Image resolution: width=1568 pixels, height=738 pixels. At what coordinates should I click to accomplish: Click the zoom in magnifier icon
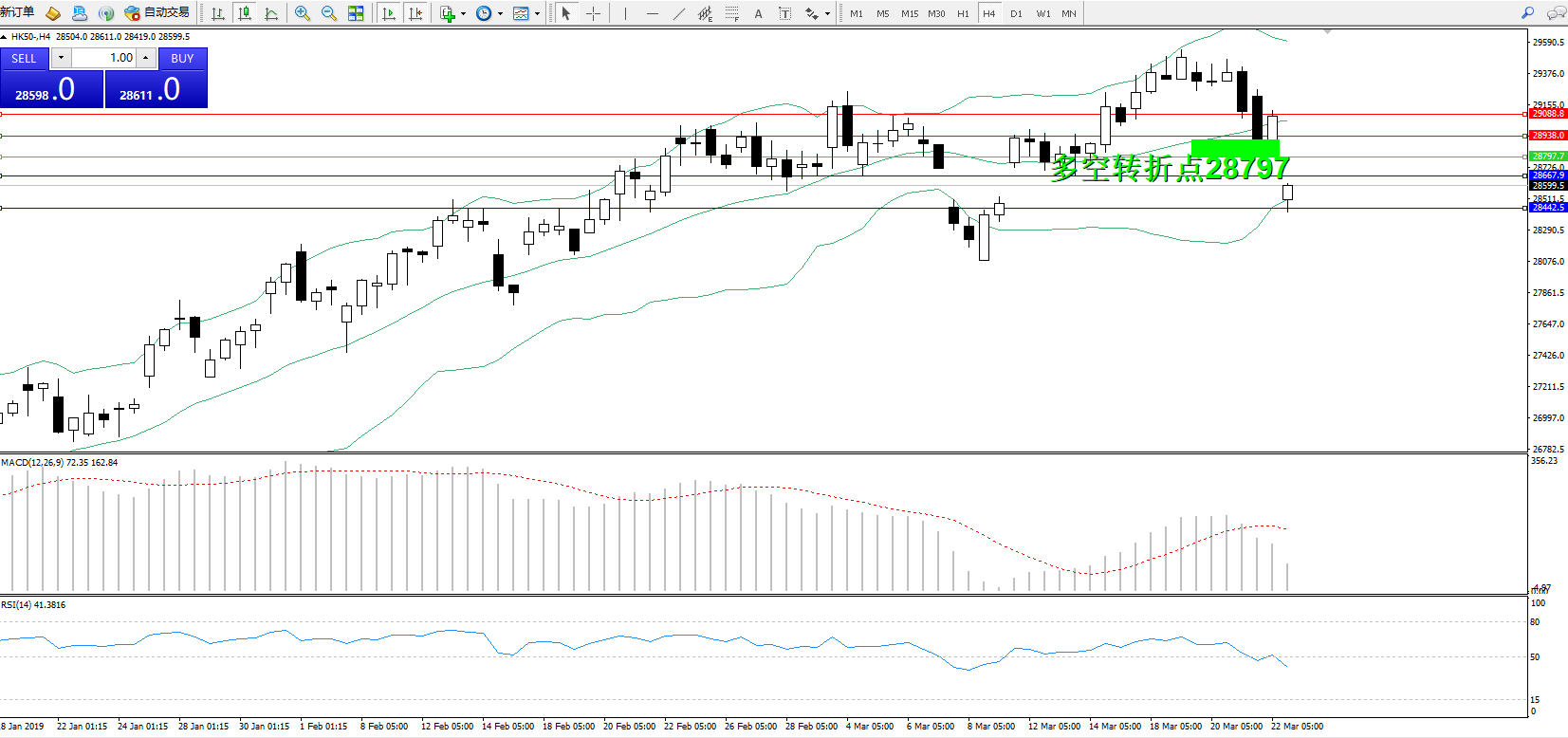[303, 13]
